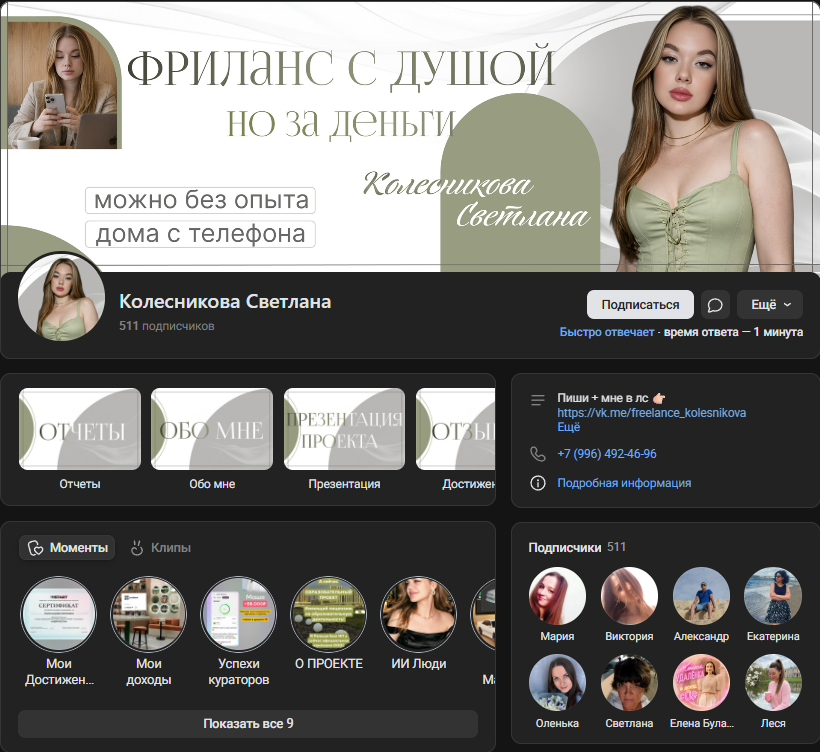Expand description with the Ещё link
Image resolution: width=820 pixels, height=752 pixels.
point(568,427)
